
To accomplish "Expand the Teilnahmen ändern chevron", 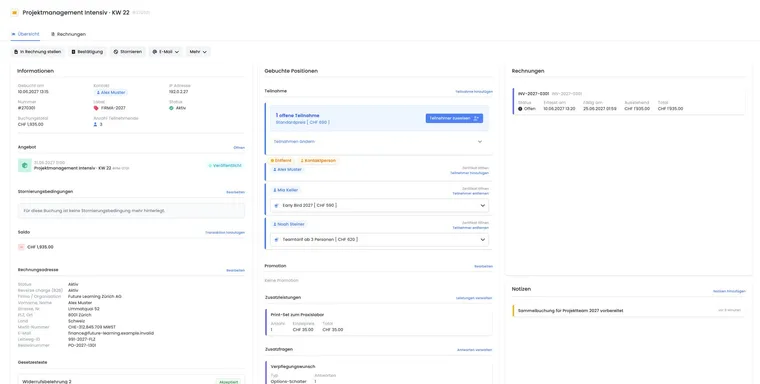I will 480,142.
